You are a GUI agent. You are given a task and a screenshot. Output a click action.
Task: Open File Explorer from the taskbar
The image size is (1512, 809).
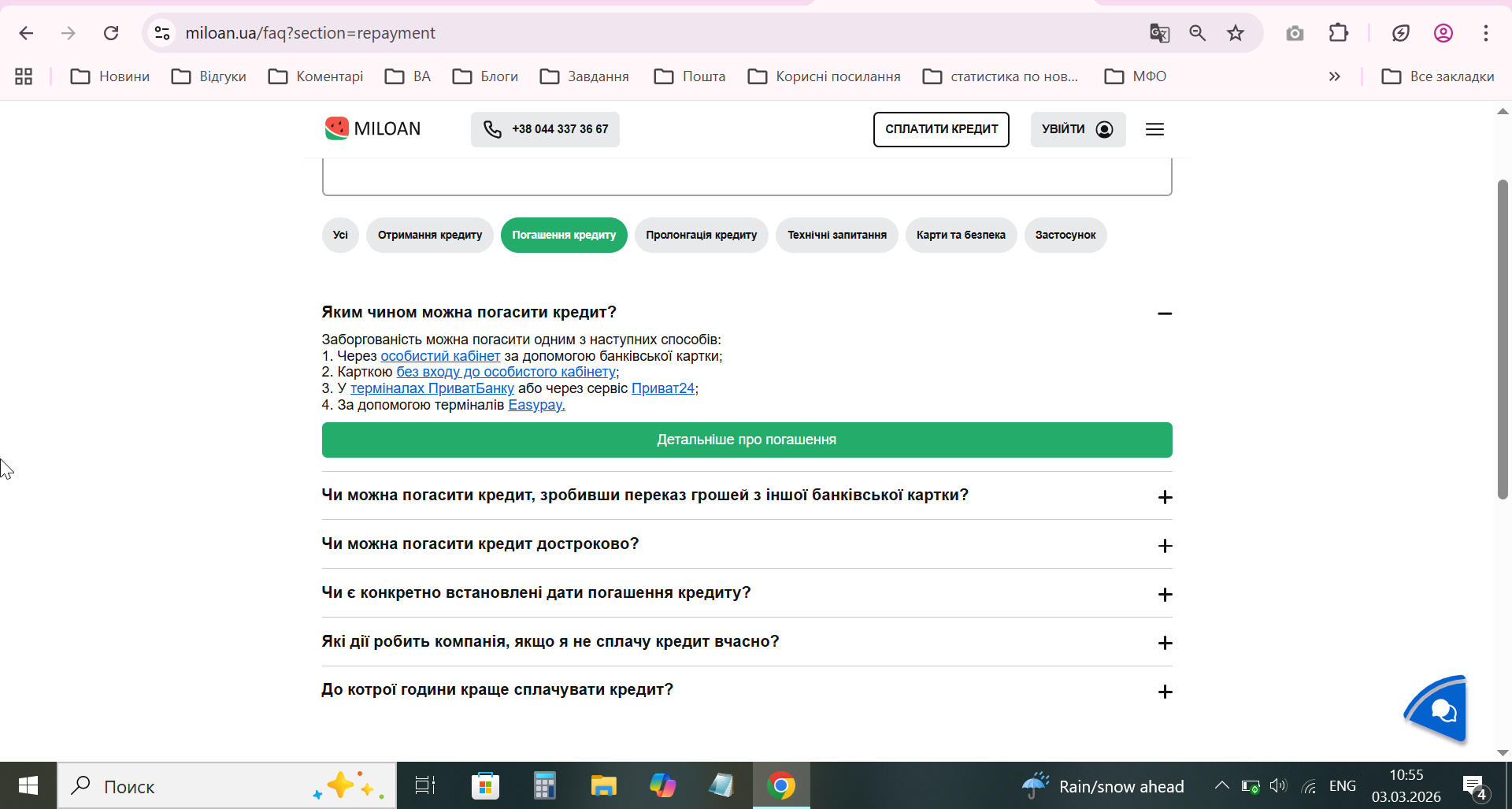click(604, 785)
